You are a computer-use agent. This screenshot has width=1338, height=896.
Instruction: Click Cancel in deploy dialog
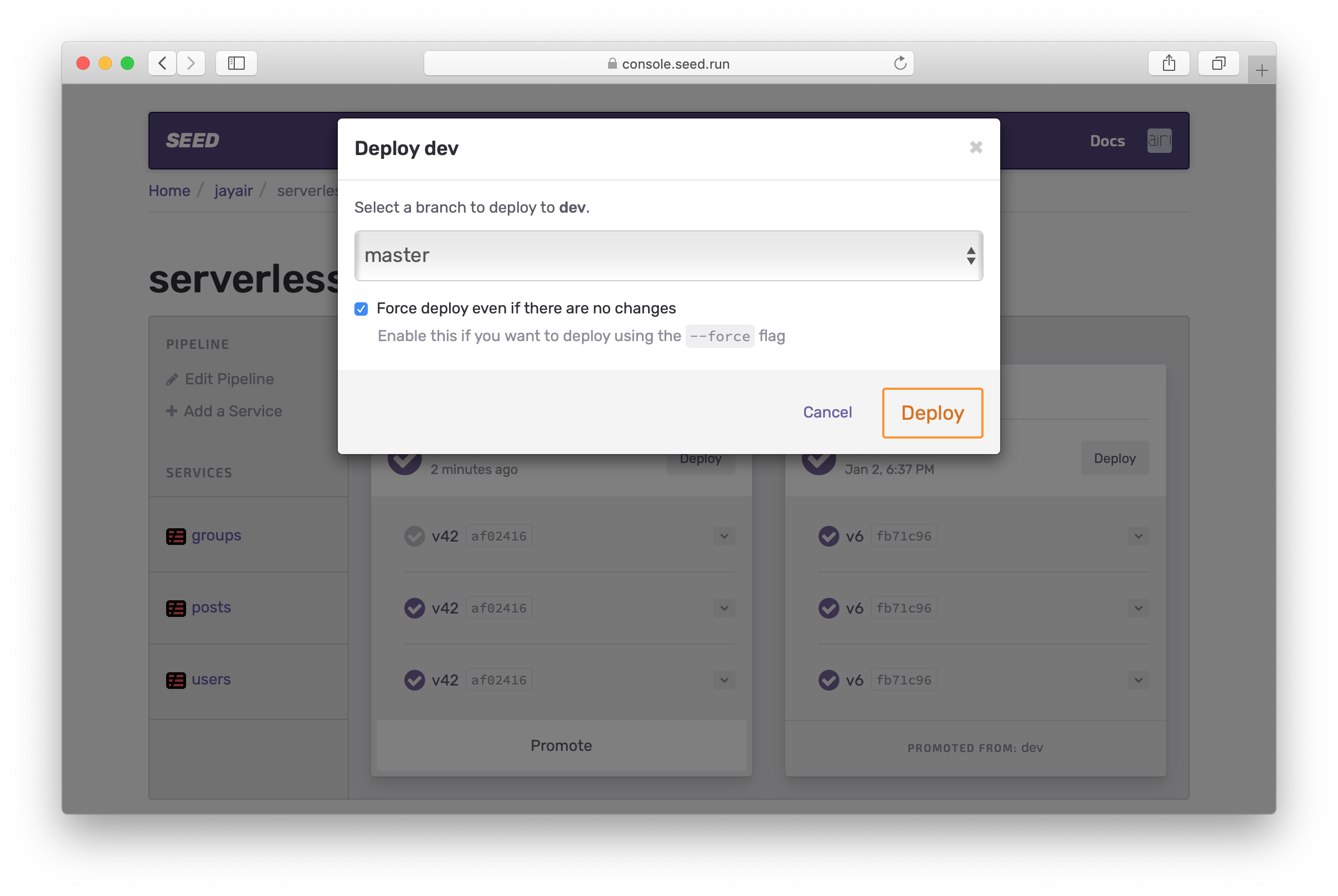(827, 412)
